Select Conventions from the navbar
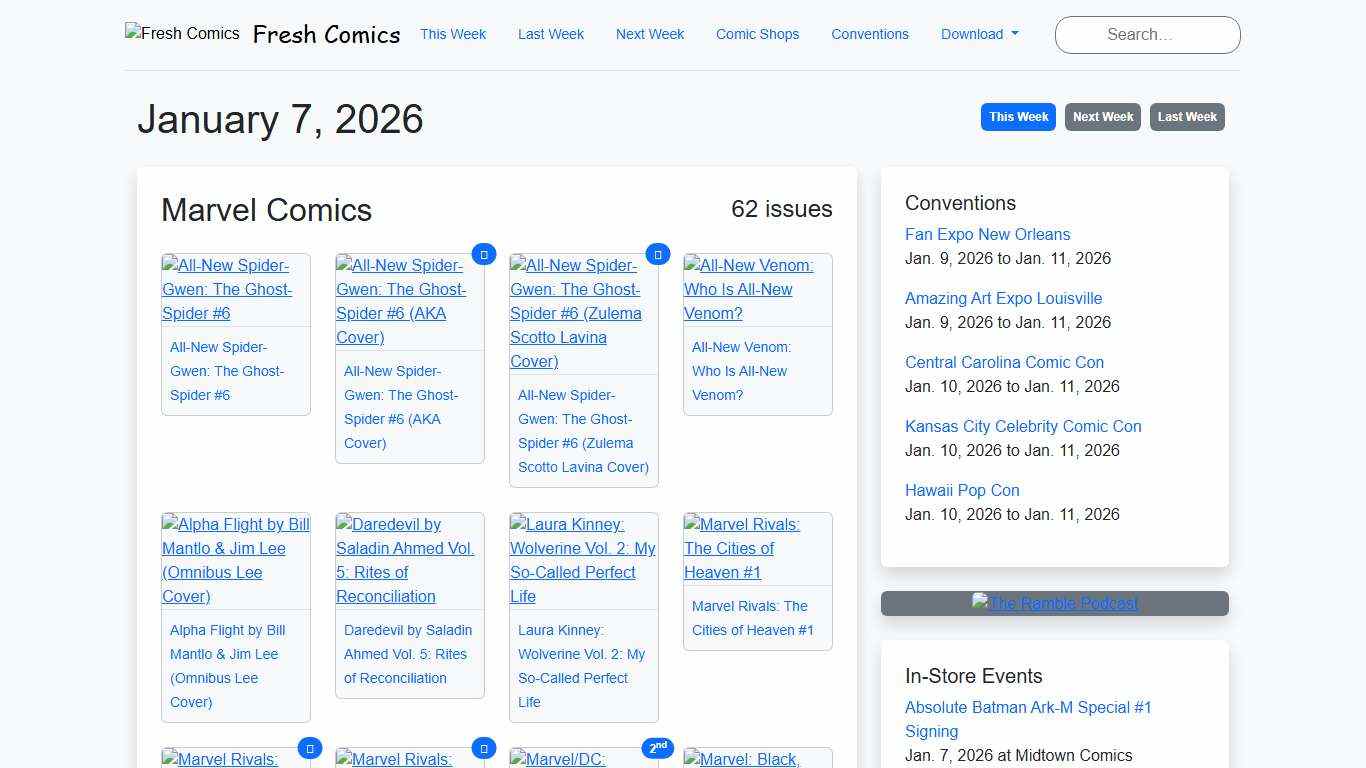 click(869, 34)
